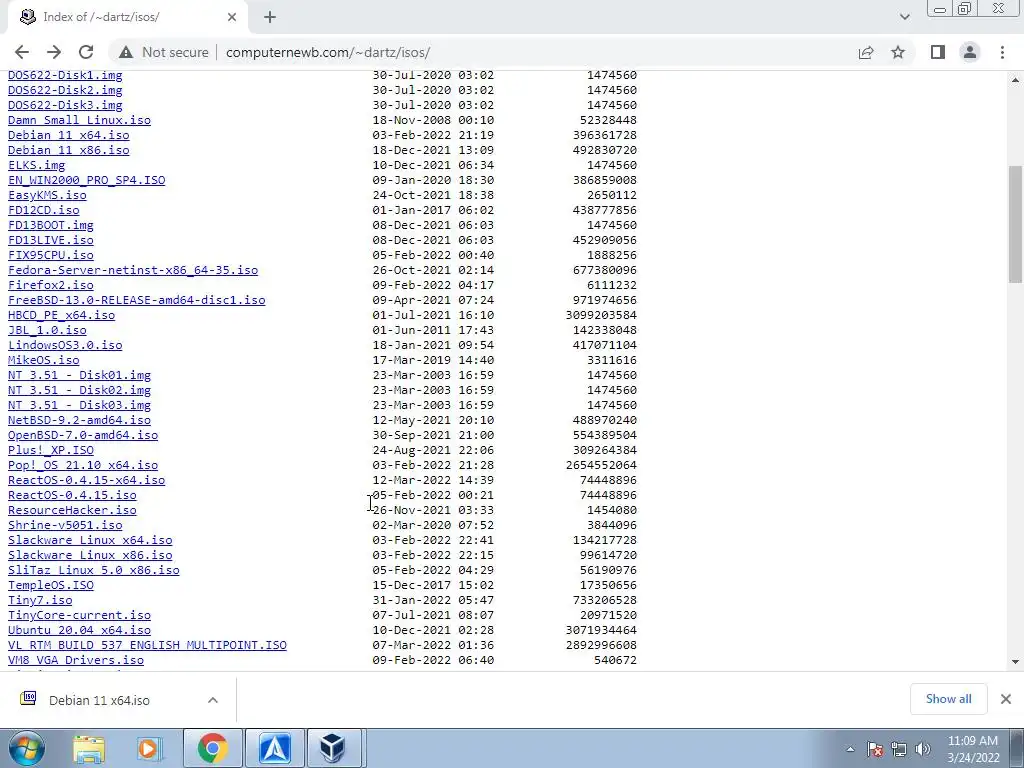Click the vertical scrollbar thumb
The width and height of the screenshot is (1024, 768).
pyautogui.click(x=1015, y=224)
